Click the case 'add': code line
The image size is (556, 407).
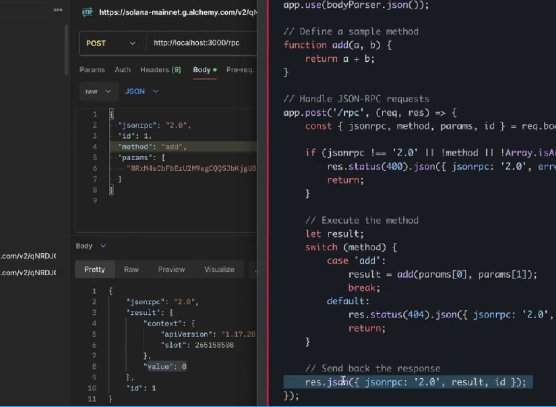pyautogui.click(x=356, y=261)
